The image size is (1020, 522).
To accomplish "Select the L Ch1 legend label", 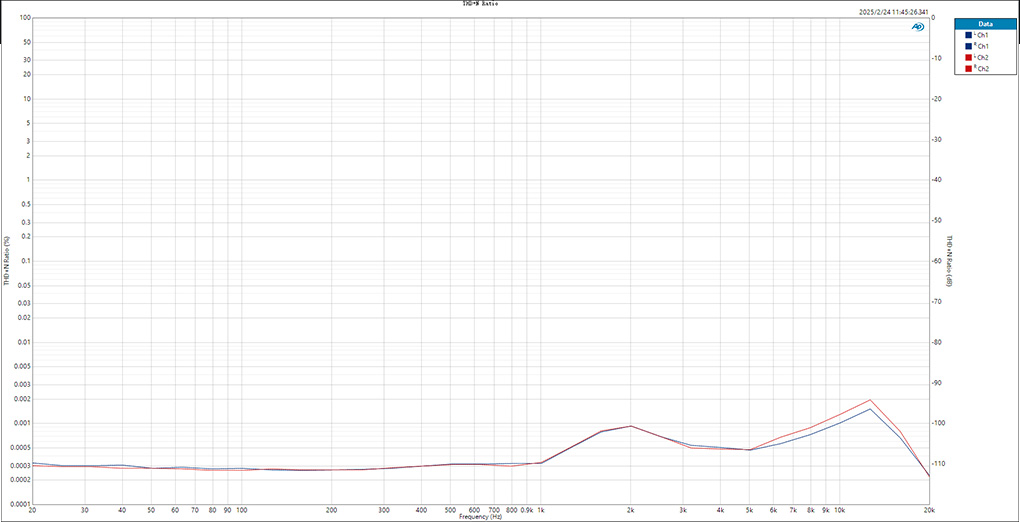I will (x=982, y=35).
